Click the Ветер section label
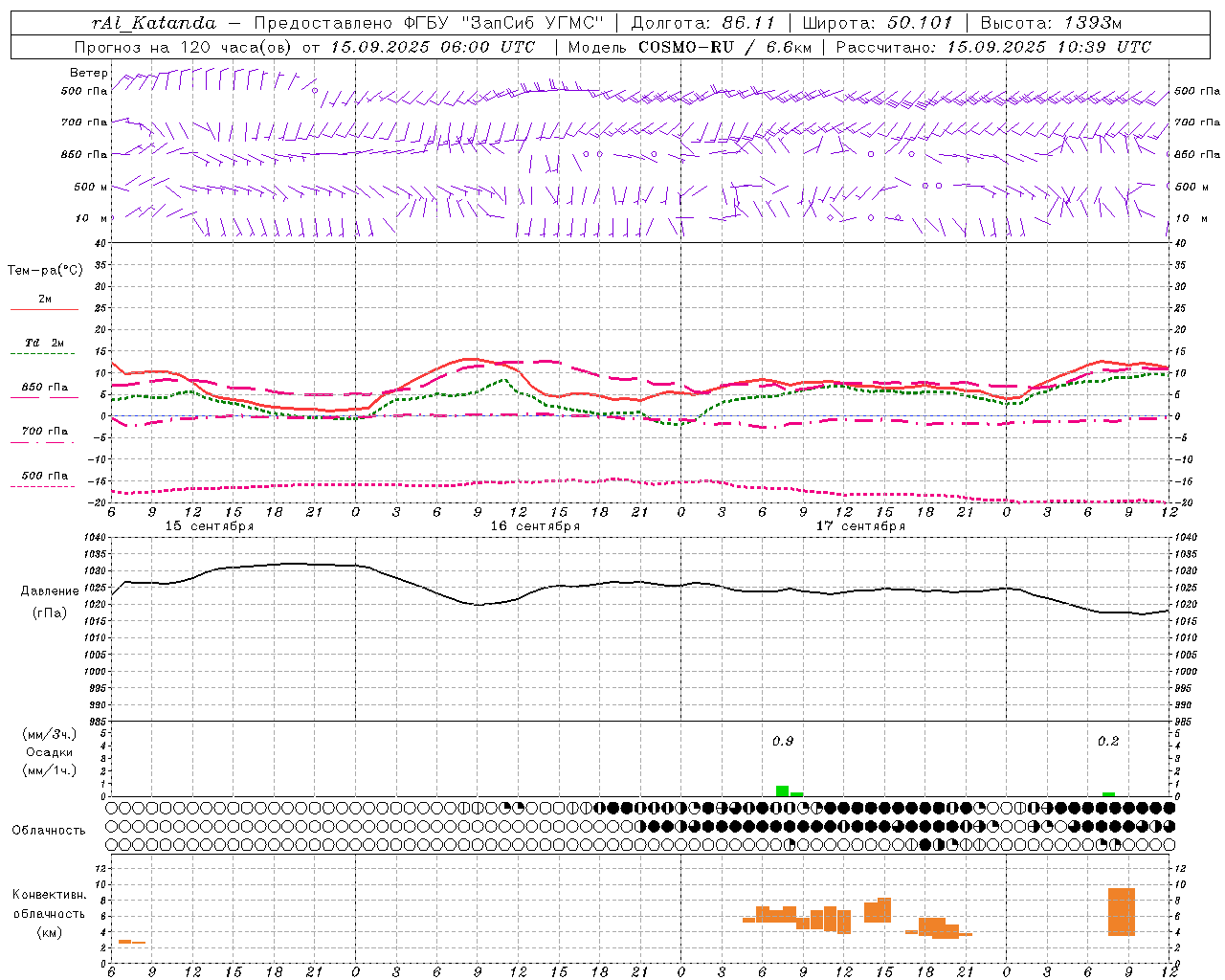 pyautogui.click(x=89, y=73)
